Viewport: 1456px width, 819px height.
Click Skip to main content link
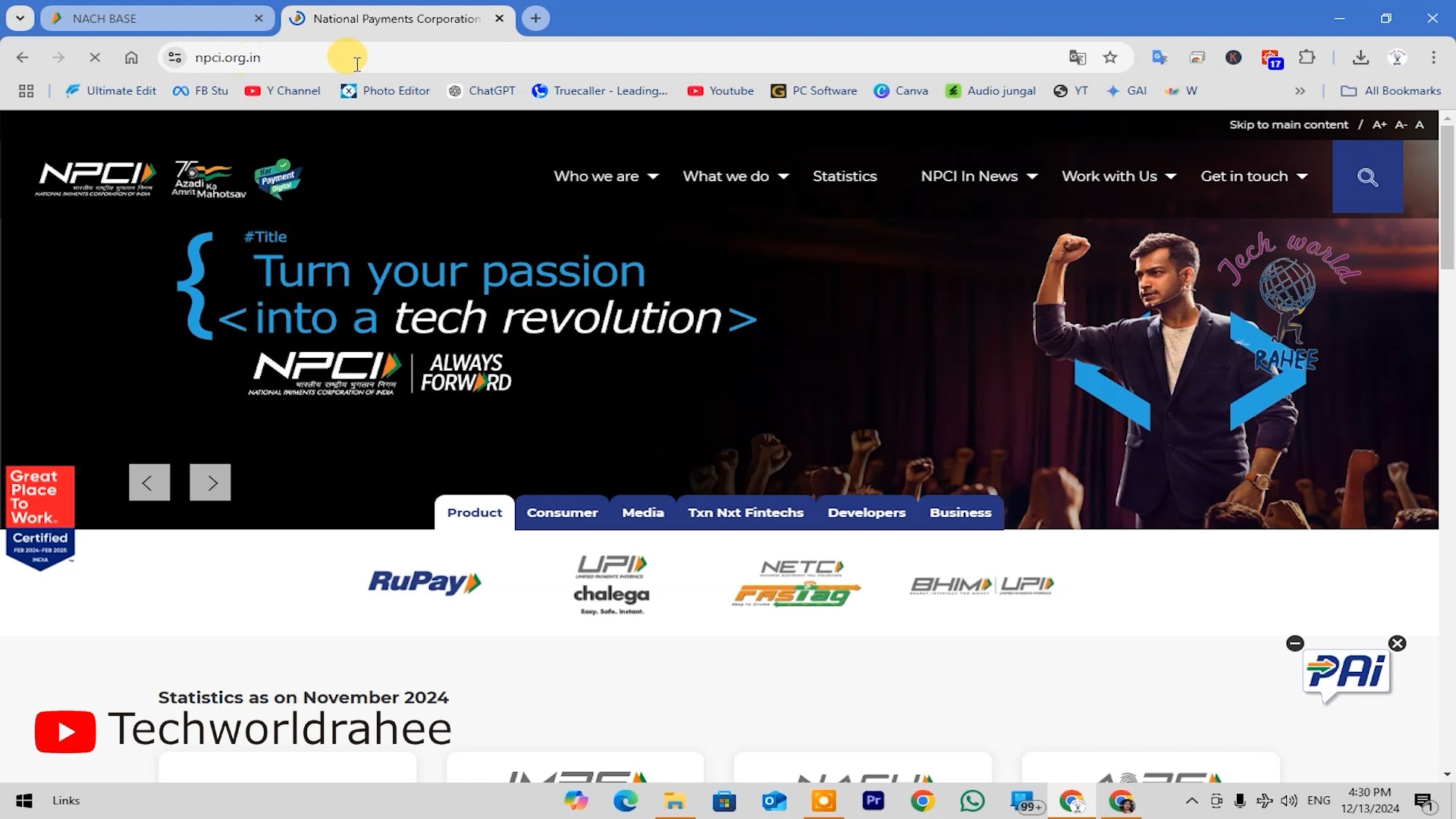click(x=1288, y=125)
